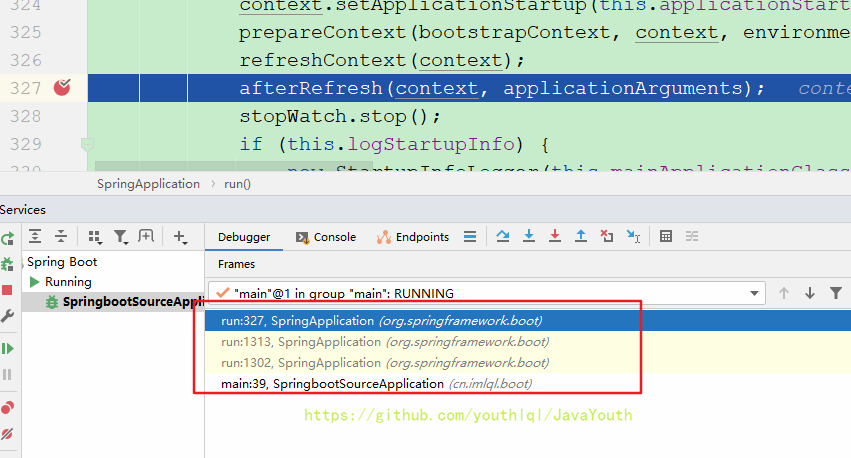The image size is (851, 458).
Task: Select the main:39 SpringbootSourceApplication frame
Action: 376,383
